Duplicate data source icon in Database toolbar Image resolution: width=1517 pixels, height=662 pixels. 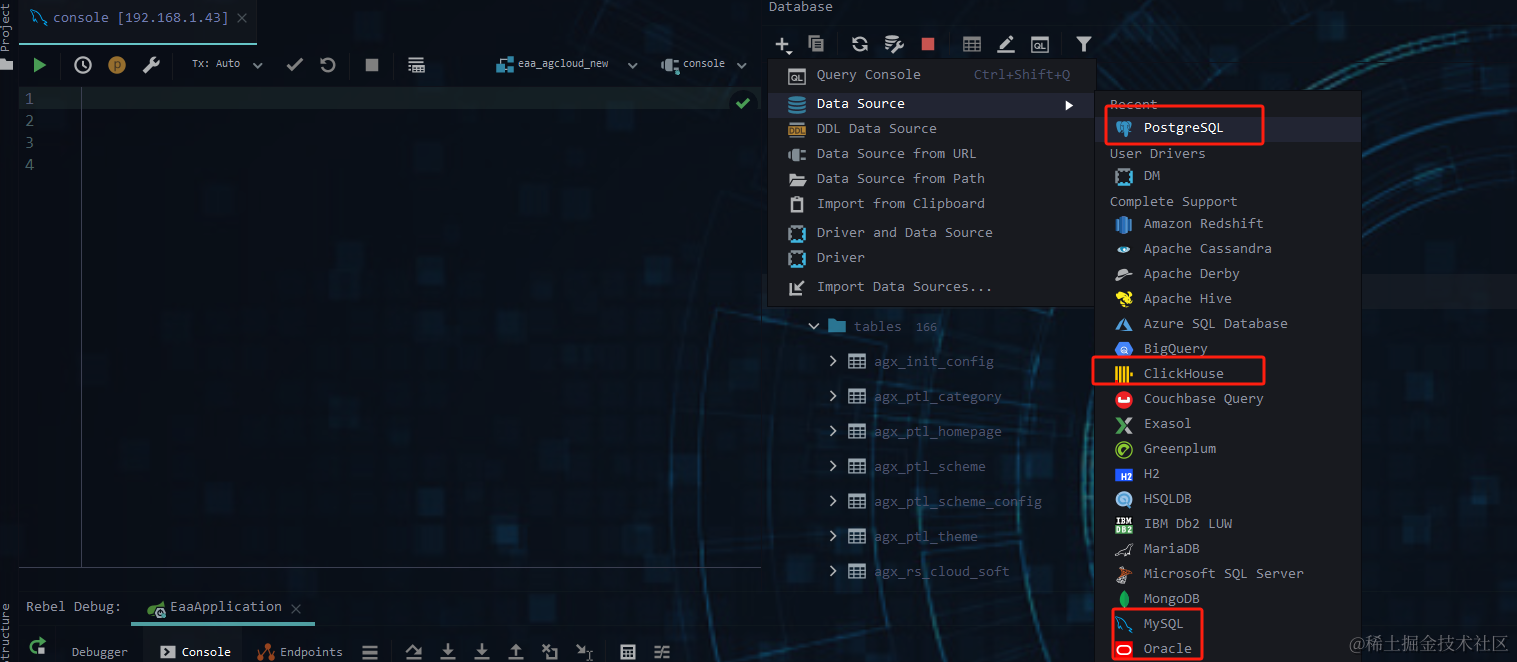816,44
